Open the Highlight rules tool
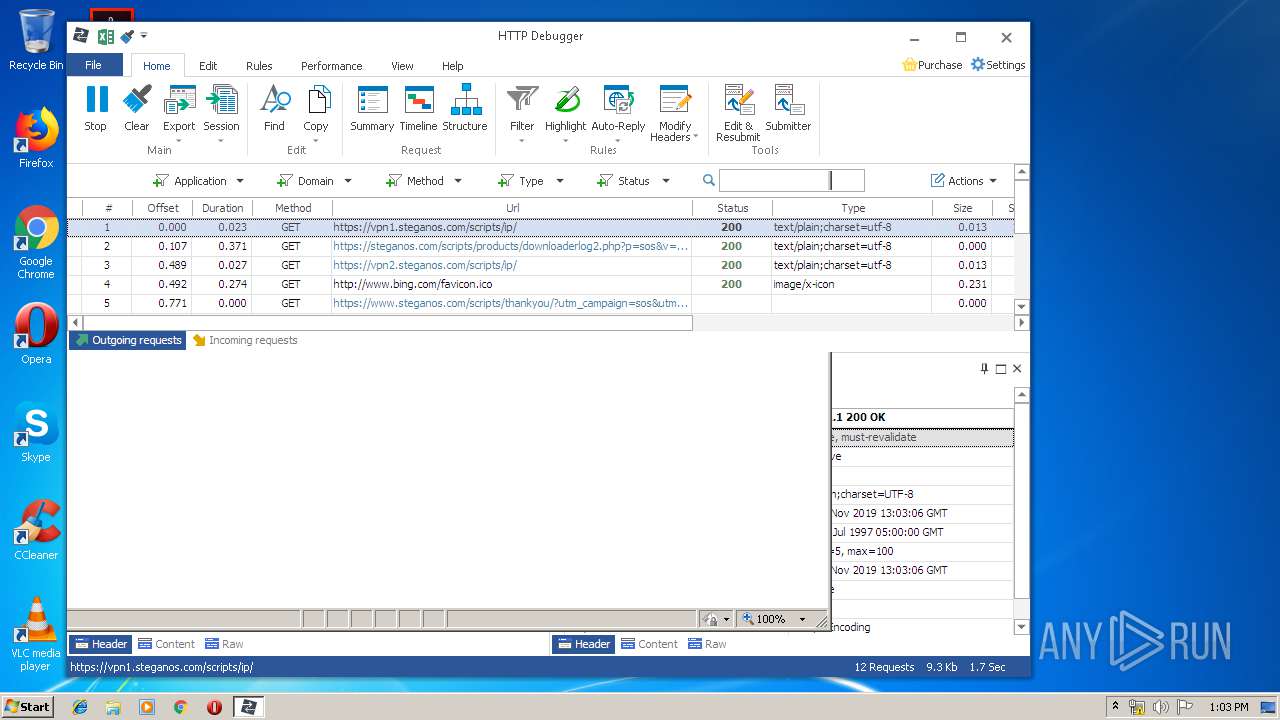 (x=566, y=112)
